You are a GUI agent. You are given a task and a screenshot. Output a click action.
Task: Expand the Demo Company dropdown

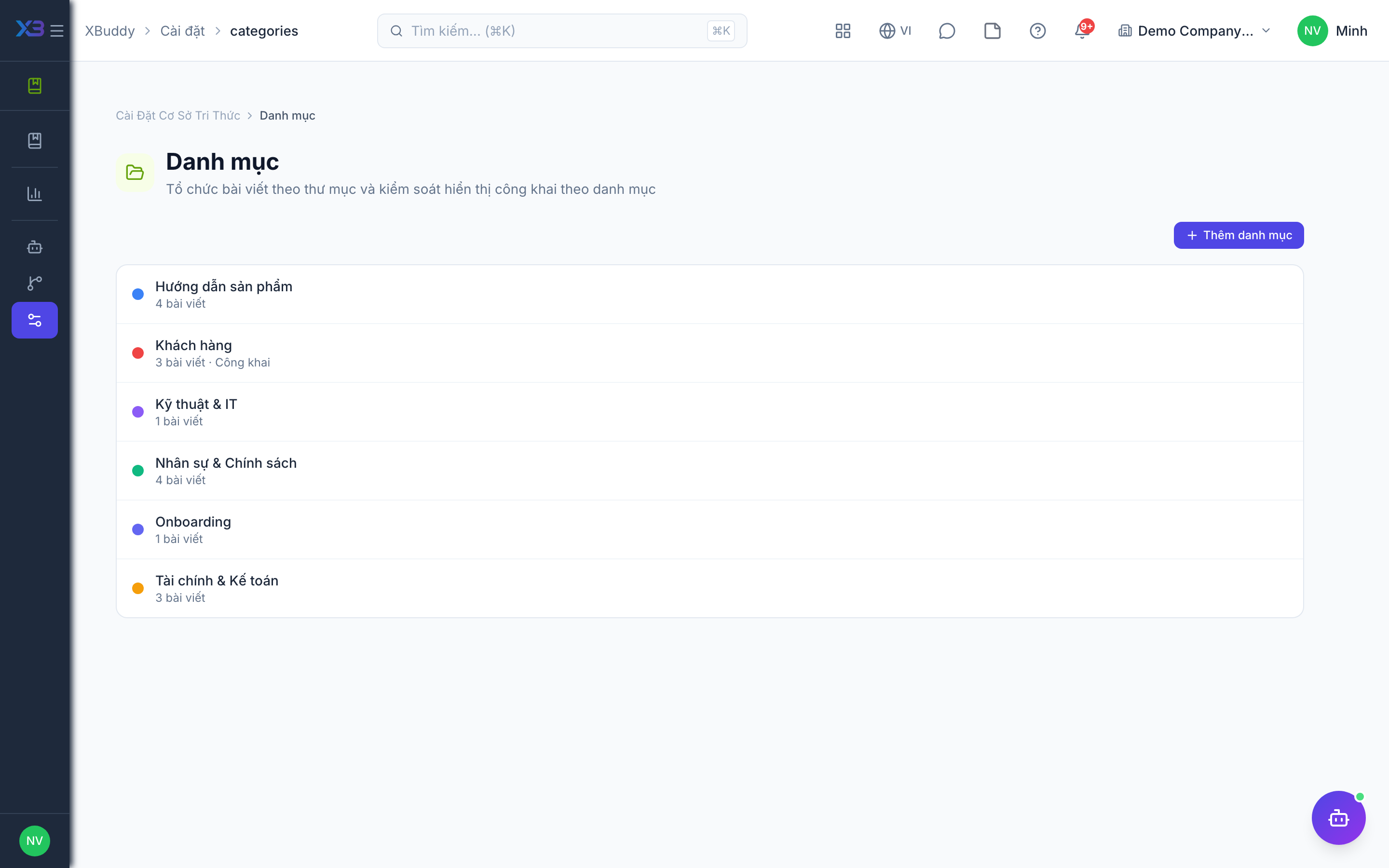tap(1195, 30)
